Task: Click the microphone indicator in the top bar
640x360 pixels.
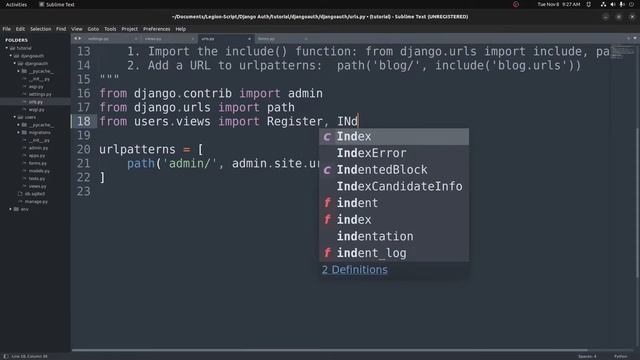Action: coord(622,4)
